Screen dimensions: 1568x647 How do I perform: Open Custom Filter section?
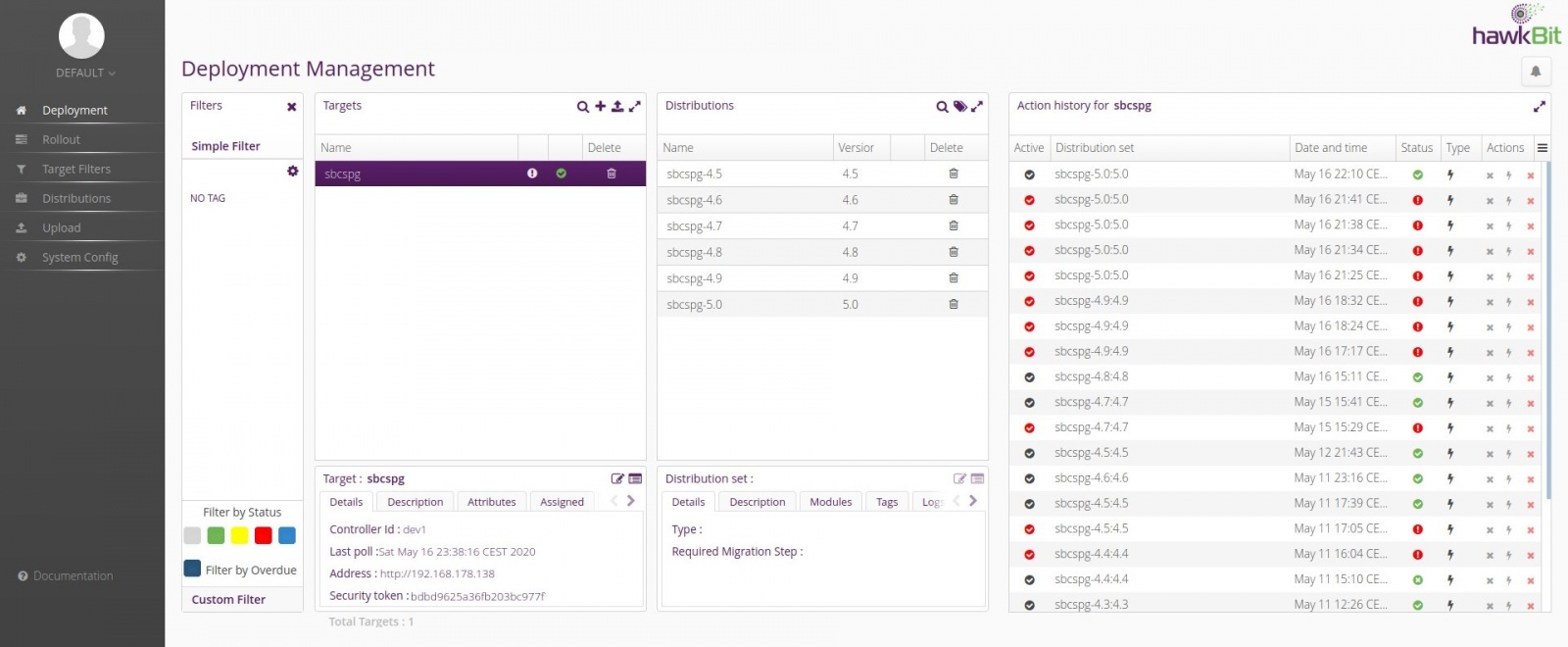[x=228, y=600]
